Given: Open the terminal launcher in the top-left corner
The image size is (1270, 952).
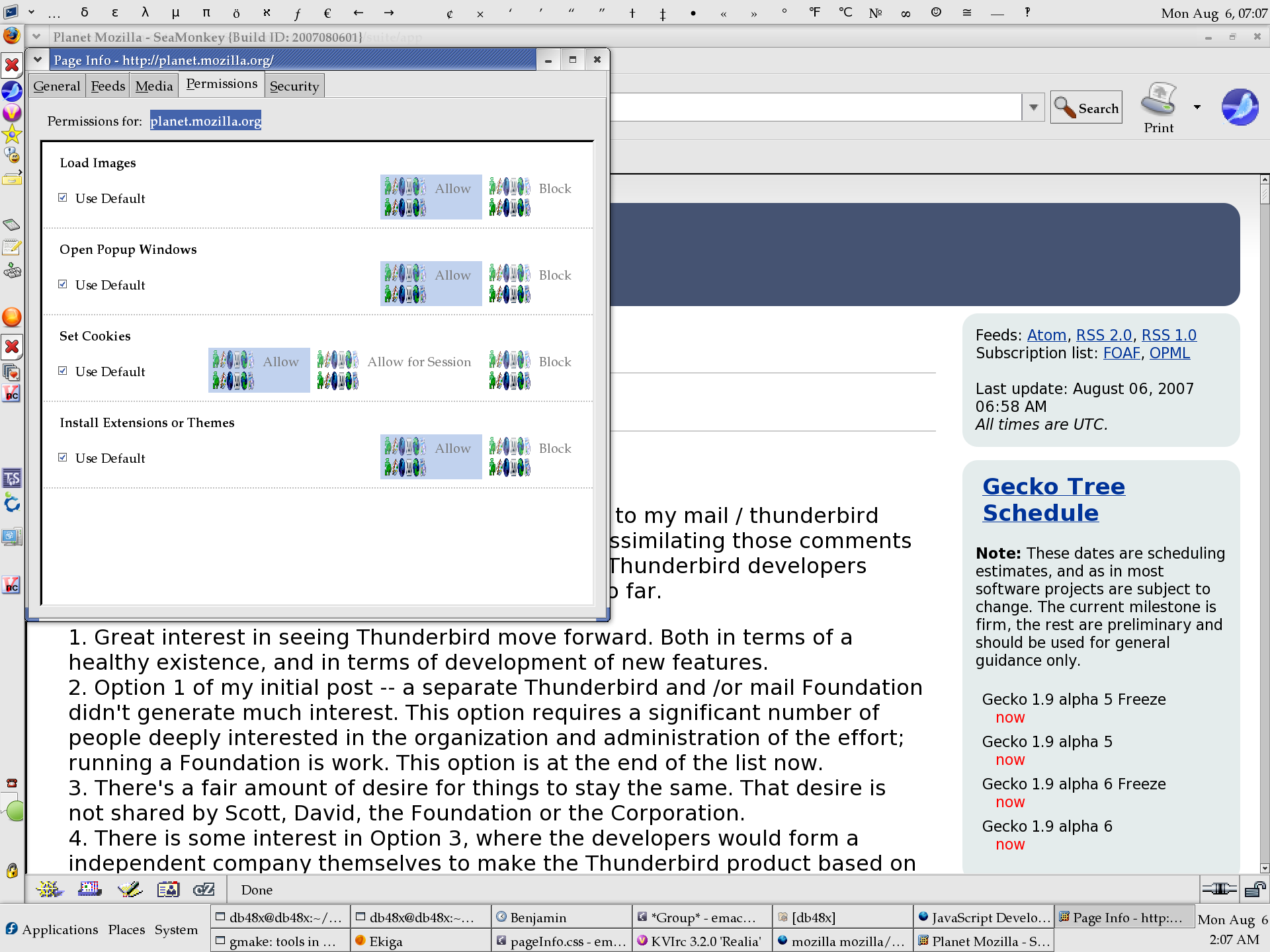Looking at the screenshot, I should (11, 11).
